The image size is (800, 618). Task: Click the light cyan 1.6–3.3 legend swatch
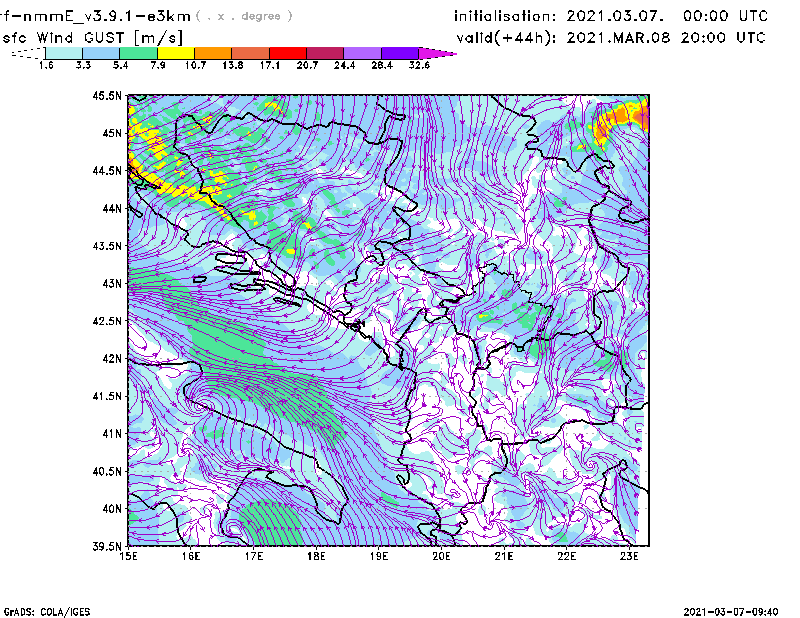point(64,53)
